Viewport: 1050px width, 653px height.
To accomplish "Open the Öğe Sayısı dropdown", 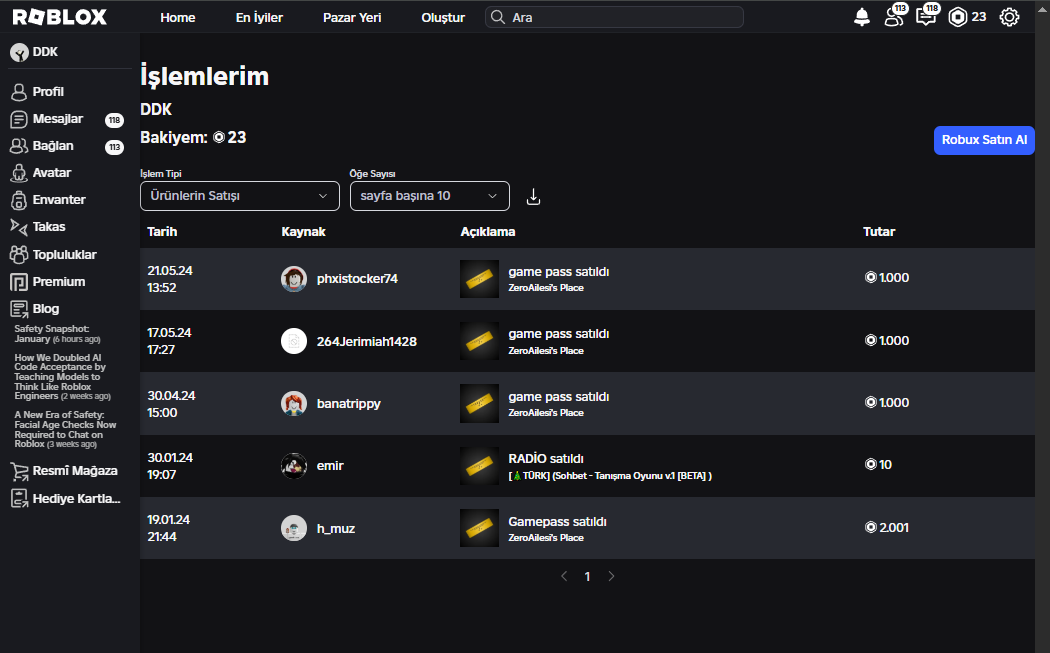I will click(x=429, y=196).
